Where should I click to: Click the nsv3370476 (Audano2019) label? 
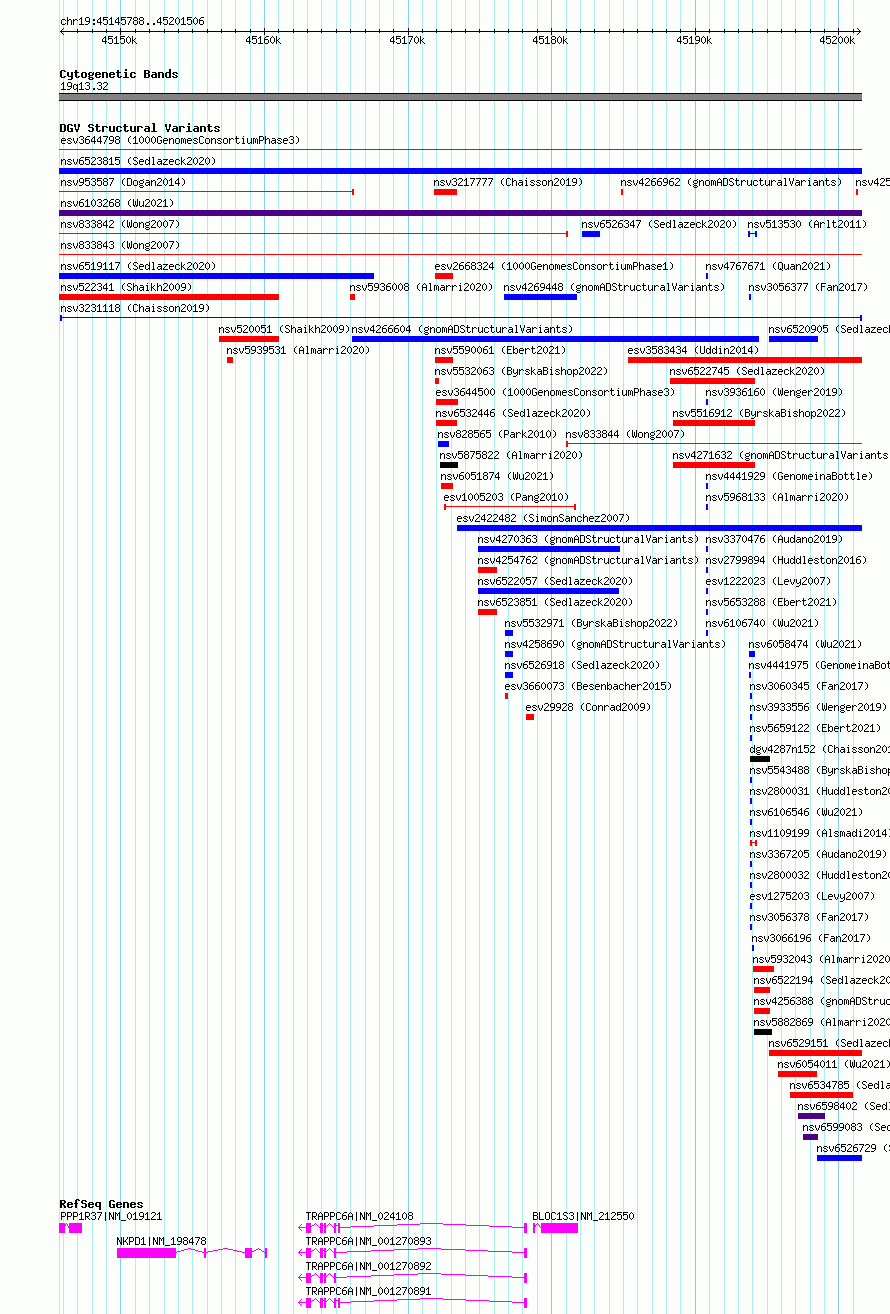point(774,539)
